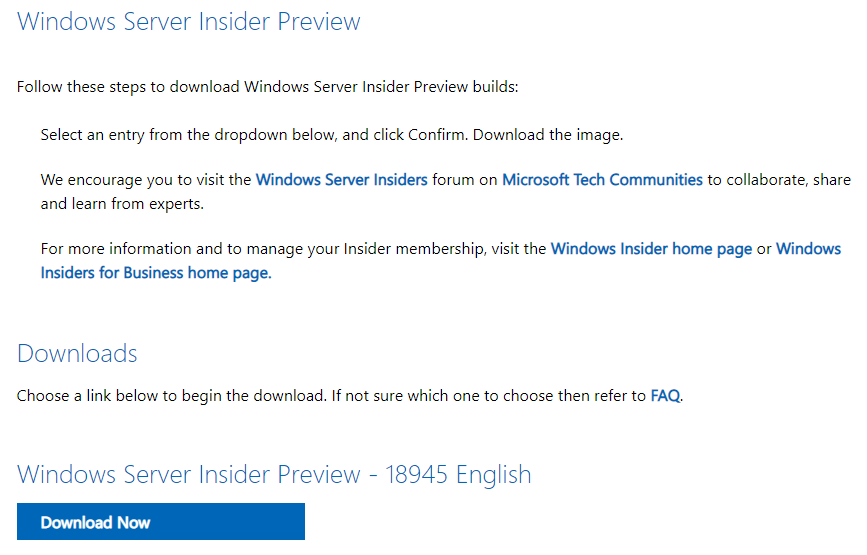Viewport: 867px width, 555px height.
Task: Click the 'For more information and to manage' text
Action: [x=293, y=249]
